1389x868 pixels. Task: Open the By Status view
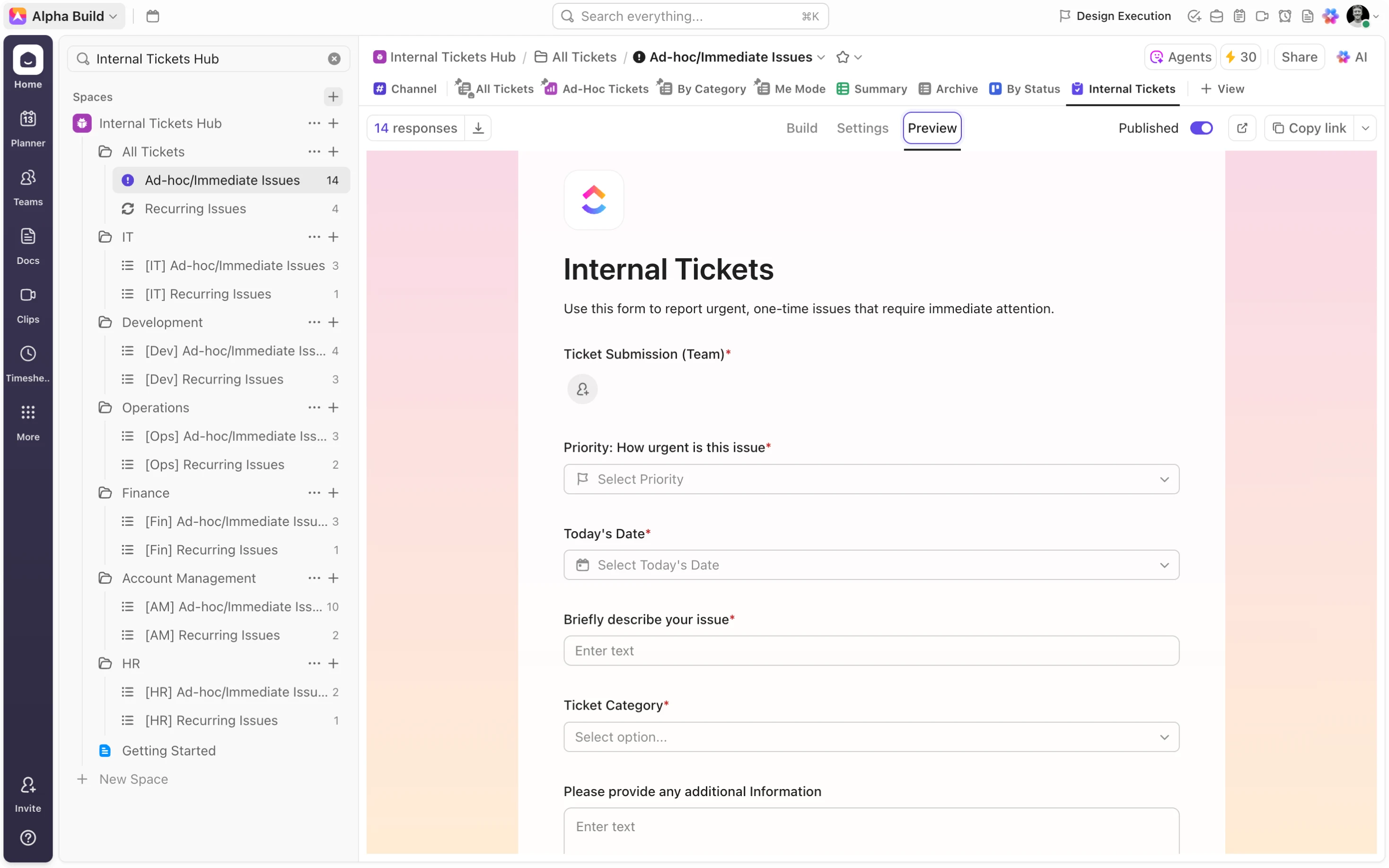pyautogui.click(x=1025, y=88)
